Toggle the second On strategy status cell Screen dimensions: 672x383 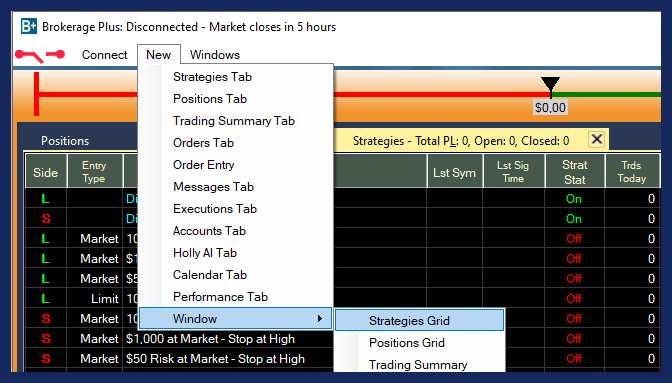(574, 219)
